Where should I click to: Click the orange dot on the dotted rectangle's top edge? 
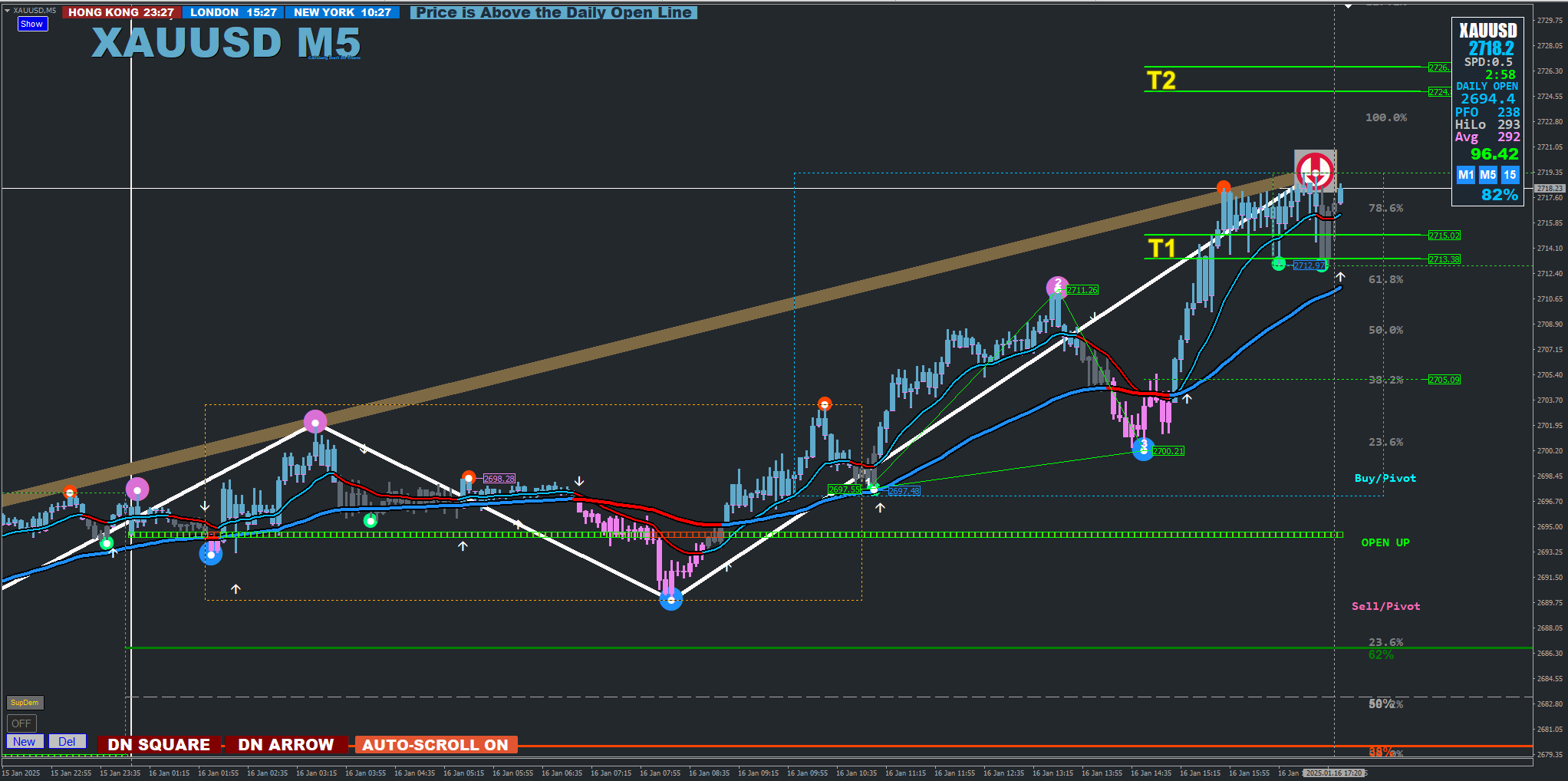(824, 404)
